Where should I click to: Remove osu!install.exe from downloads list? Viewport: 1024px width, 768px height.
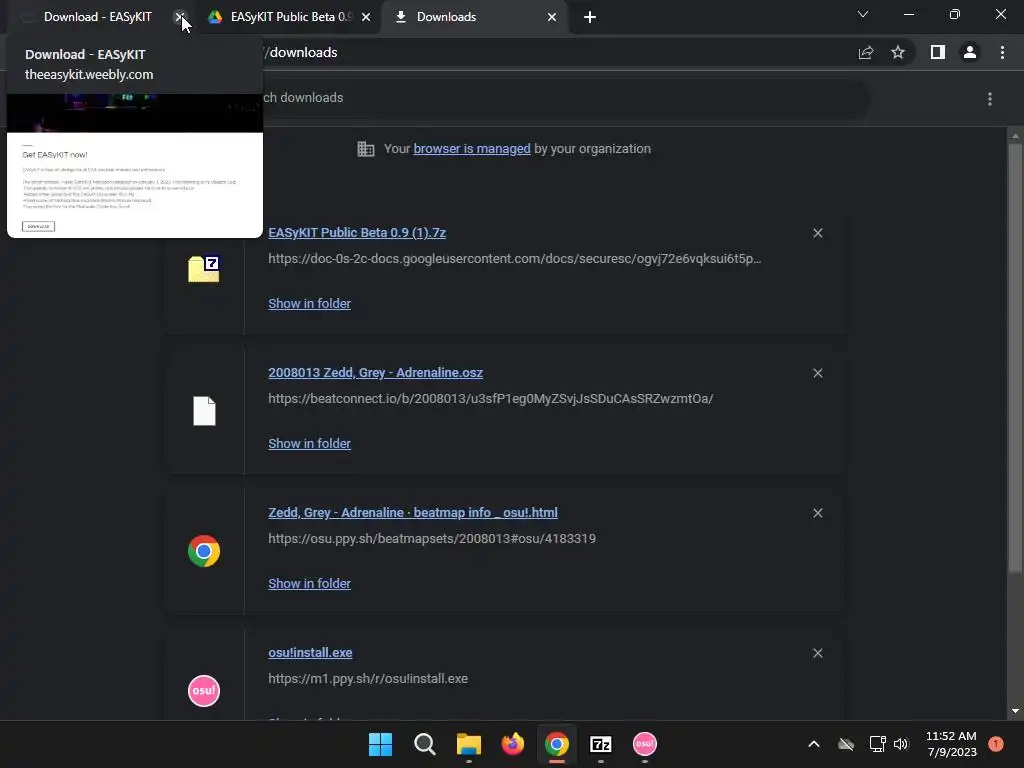click(x=818, y=653)
